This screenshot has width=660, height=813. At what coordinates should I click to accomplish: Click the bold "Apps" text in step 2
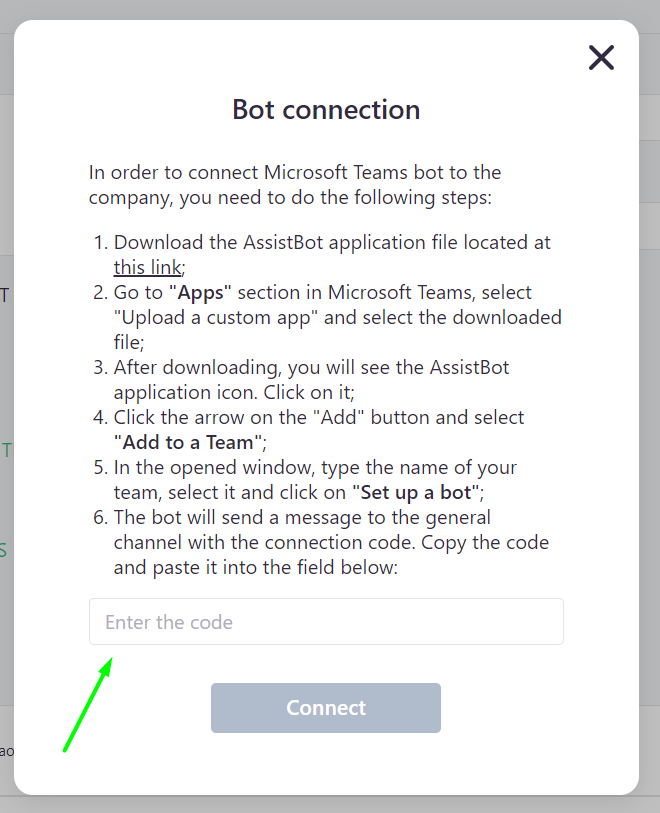[200, 292]
